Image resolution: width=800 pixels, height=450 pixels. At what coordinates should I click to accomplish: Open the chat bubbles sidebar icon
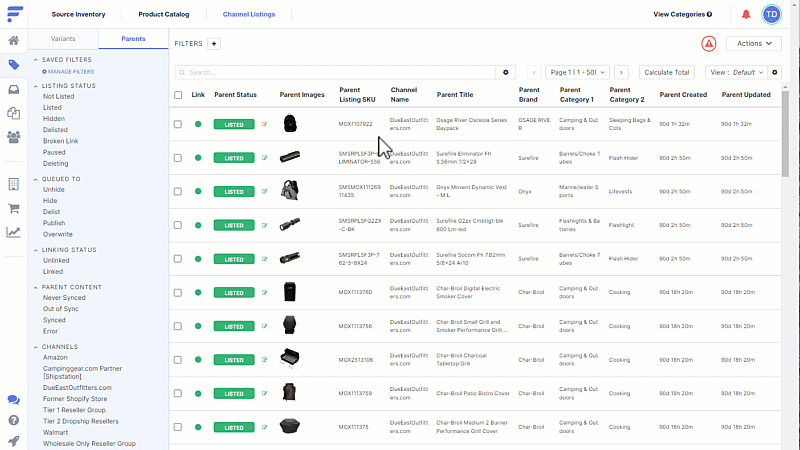click(x=14, y=399)
